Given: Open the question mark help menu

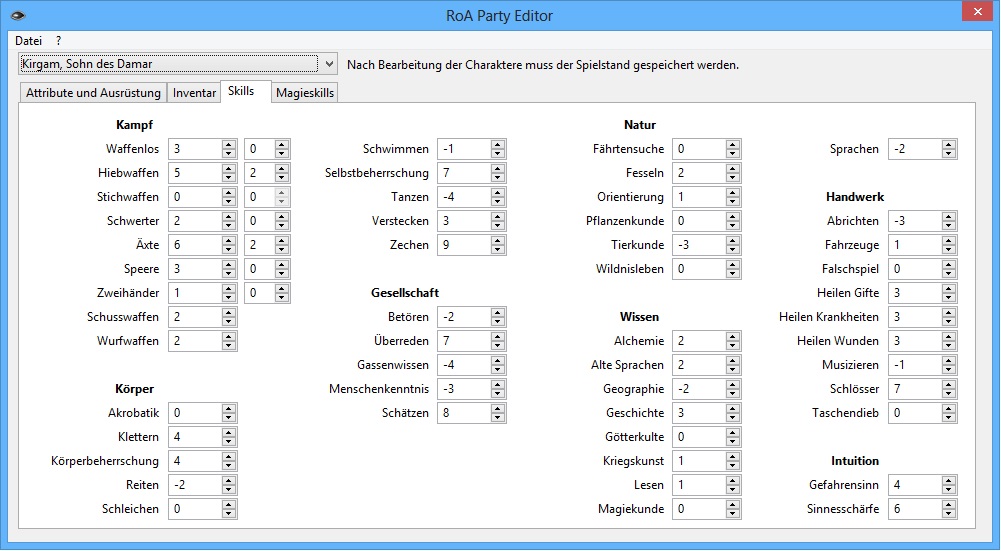Looking at the screenshot, I should [59, 40].
